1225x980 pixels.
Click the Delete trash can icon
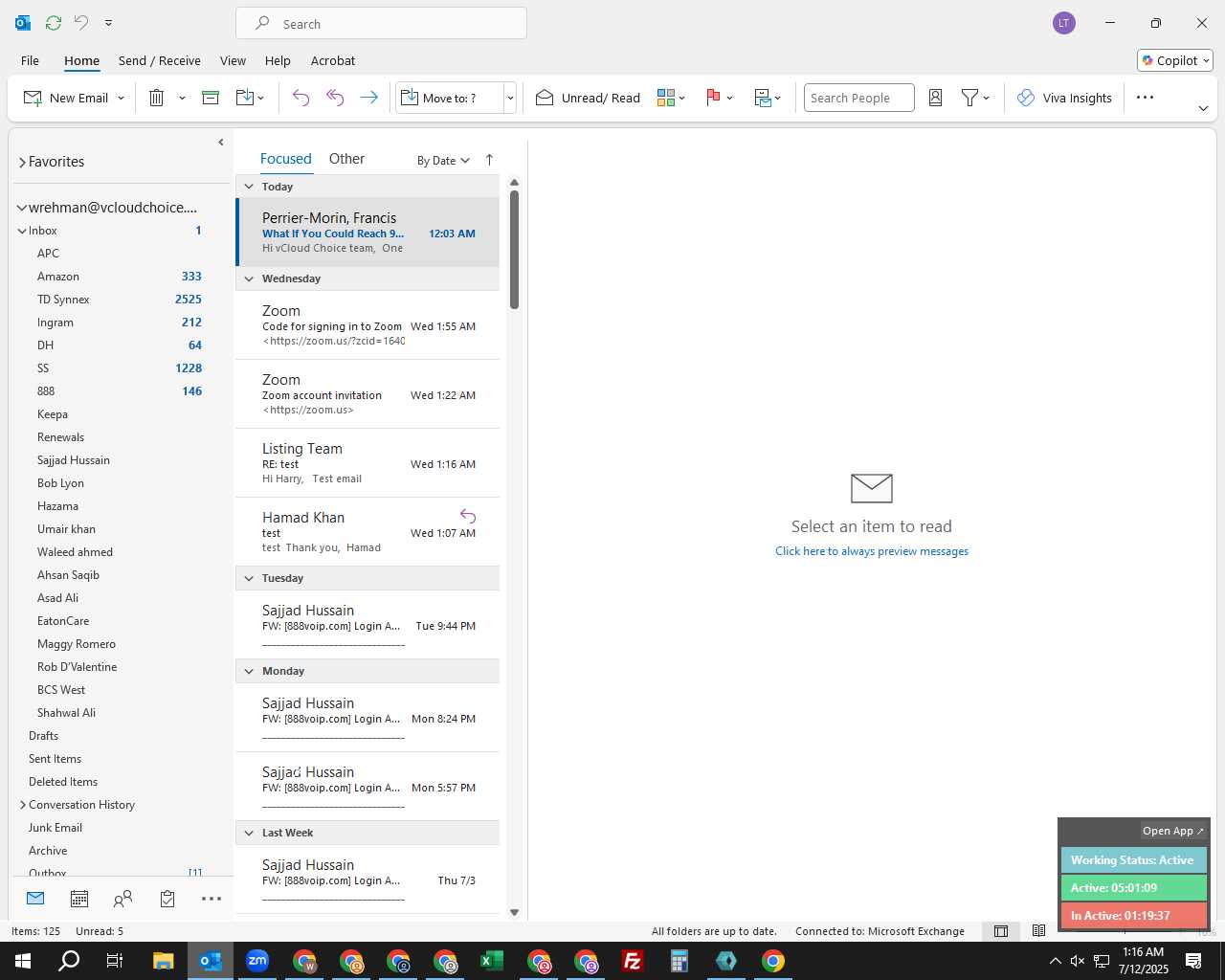(x=157, y=98)
